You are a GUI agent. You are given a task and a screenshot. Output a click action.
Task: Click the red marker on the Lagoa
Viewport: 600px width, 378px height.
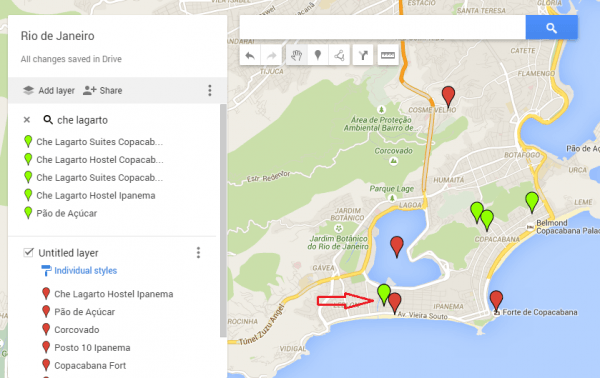click(396, 247)
